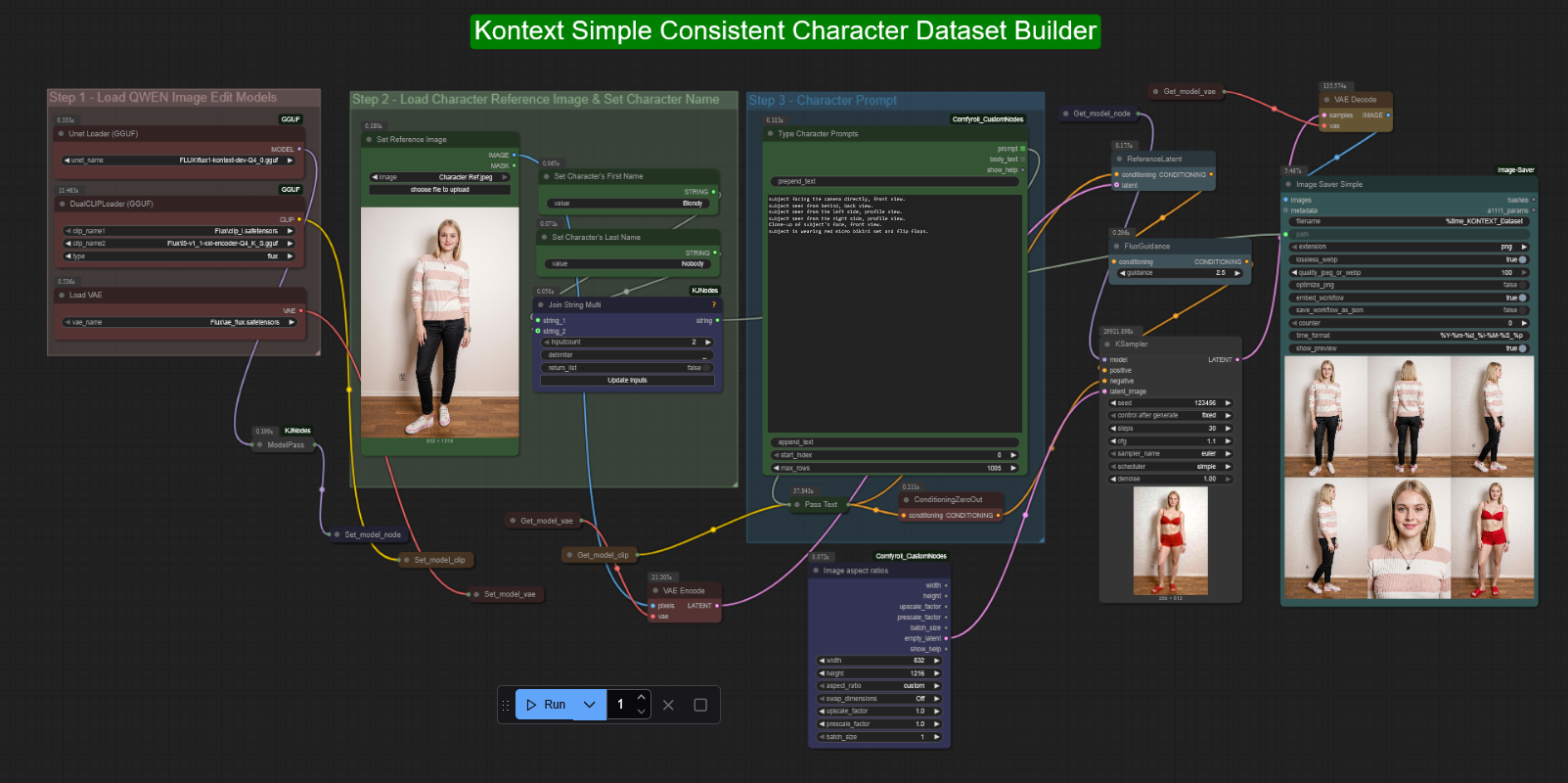Image resolution: width=1568 pixels, height=783 pixels.
Task: Collapse the VAE Decode node dot
Action: [x=1326, y=100]
